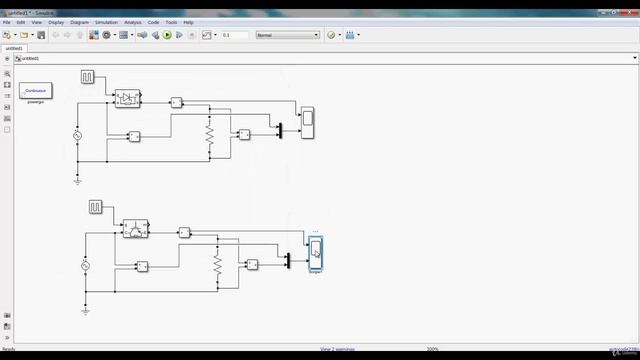This screenshot has height=360, width=640.
Task: Expand the explorer bar dropdown at far right
Action: pyautogui.click(x=635, y=58)
